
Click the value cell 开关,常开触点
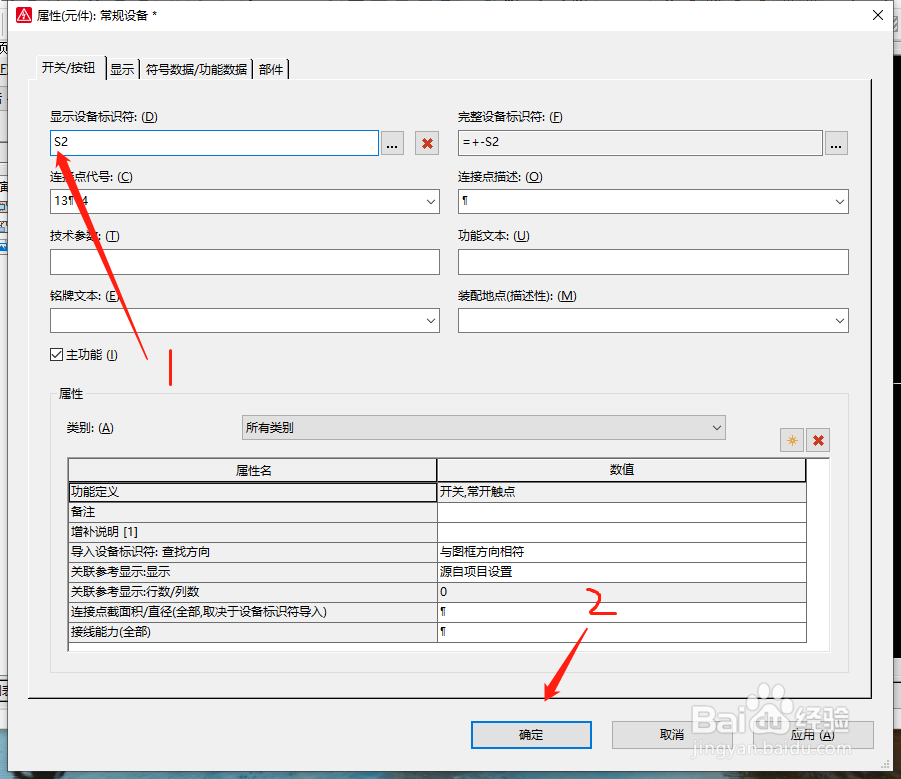coord(622,492)
